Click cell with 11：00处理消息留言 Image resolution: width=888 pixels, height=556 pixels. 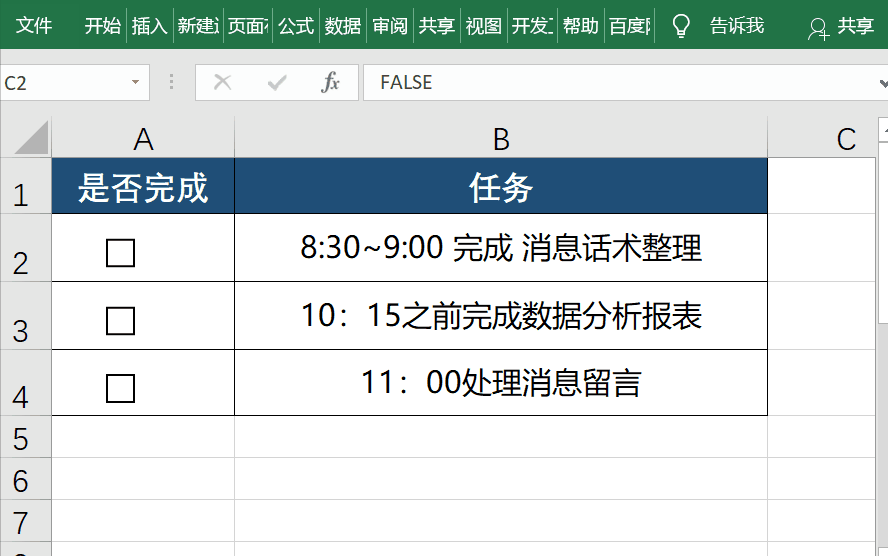501,383
